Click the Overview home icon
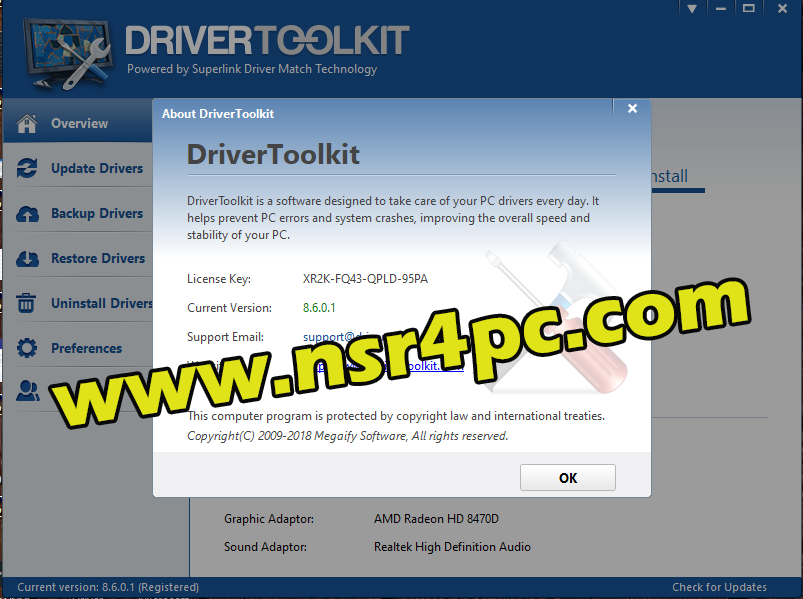This screenshot has width=803, height=599. (27, 123)
